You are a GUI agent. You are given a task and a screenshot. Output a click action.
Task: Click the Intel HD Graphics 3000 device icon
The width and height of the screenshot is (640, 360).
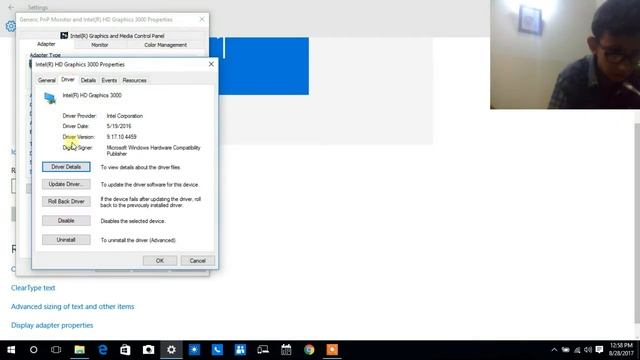(50, 98)
